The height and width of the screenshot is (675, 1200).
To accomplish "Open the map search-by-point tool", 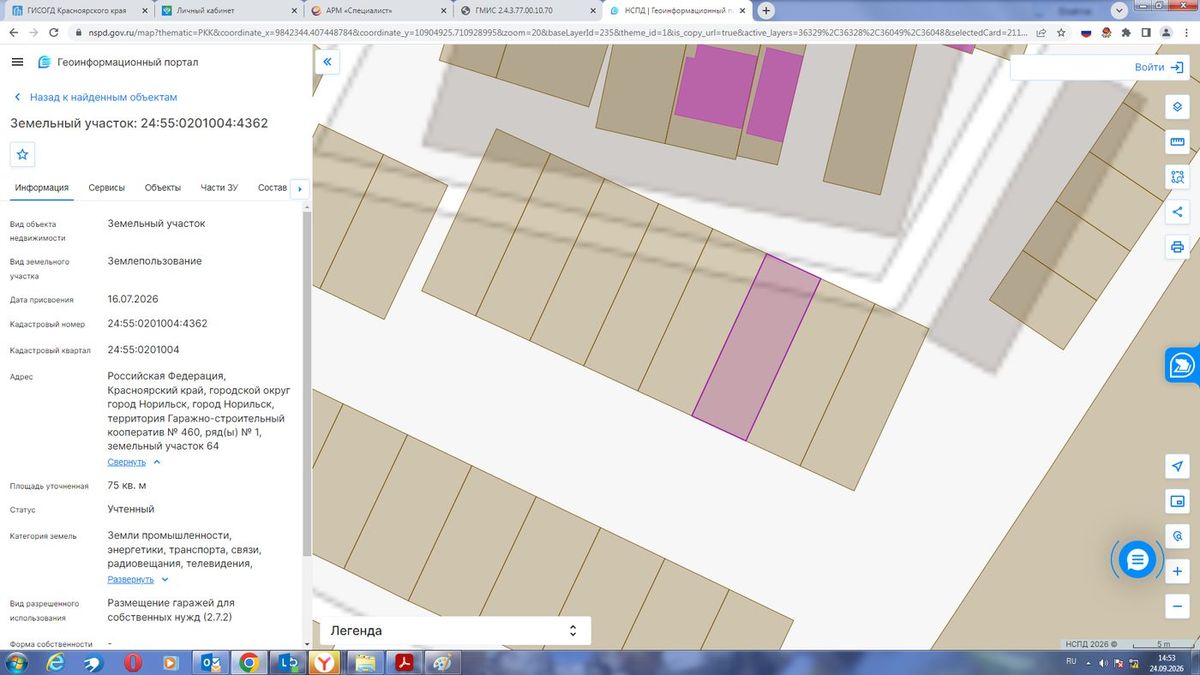I will tap(1177, 536).
